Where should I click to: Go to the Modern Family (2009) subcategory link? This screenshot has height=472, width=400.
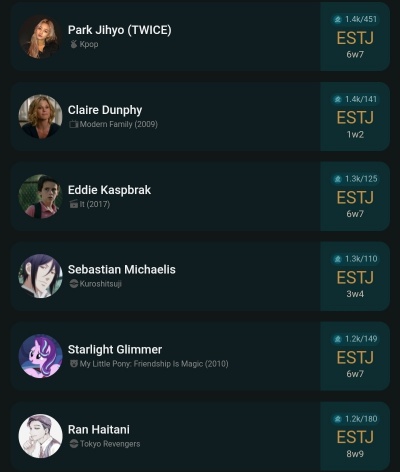click(119, 124)
